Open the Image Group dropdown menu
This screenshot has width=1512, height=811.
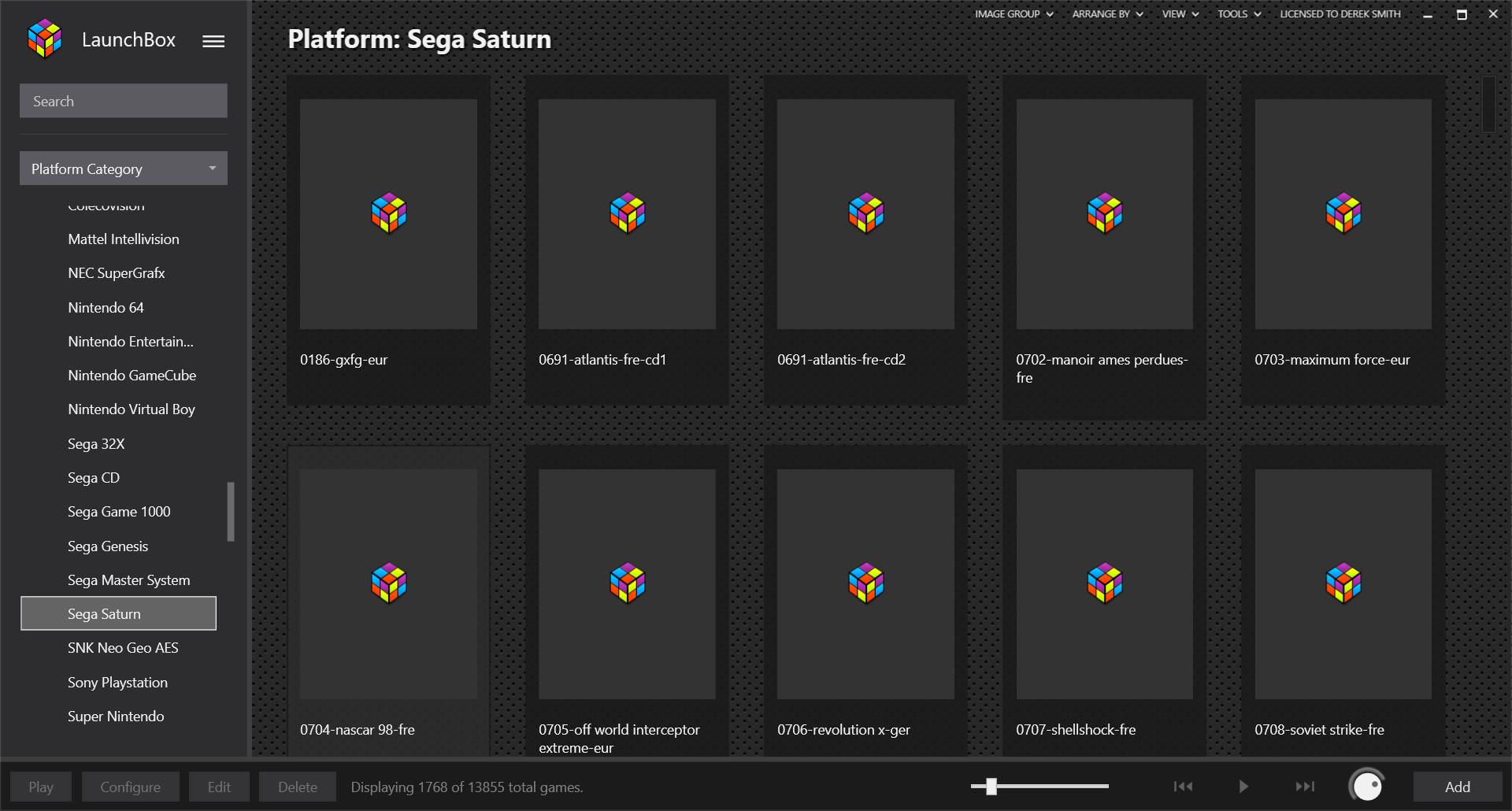[1014, 14]
